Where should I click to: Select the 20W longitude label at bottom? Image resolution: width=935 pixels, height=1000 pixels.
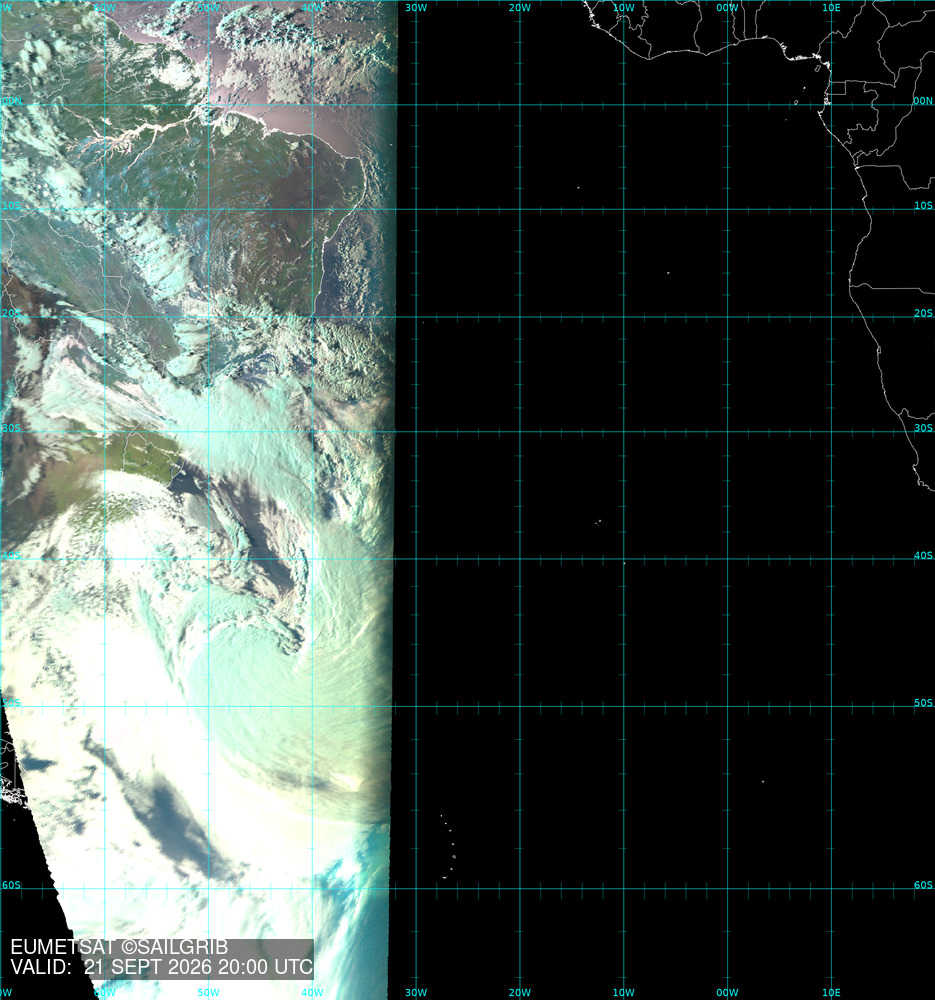point(519,992)
